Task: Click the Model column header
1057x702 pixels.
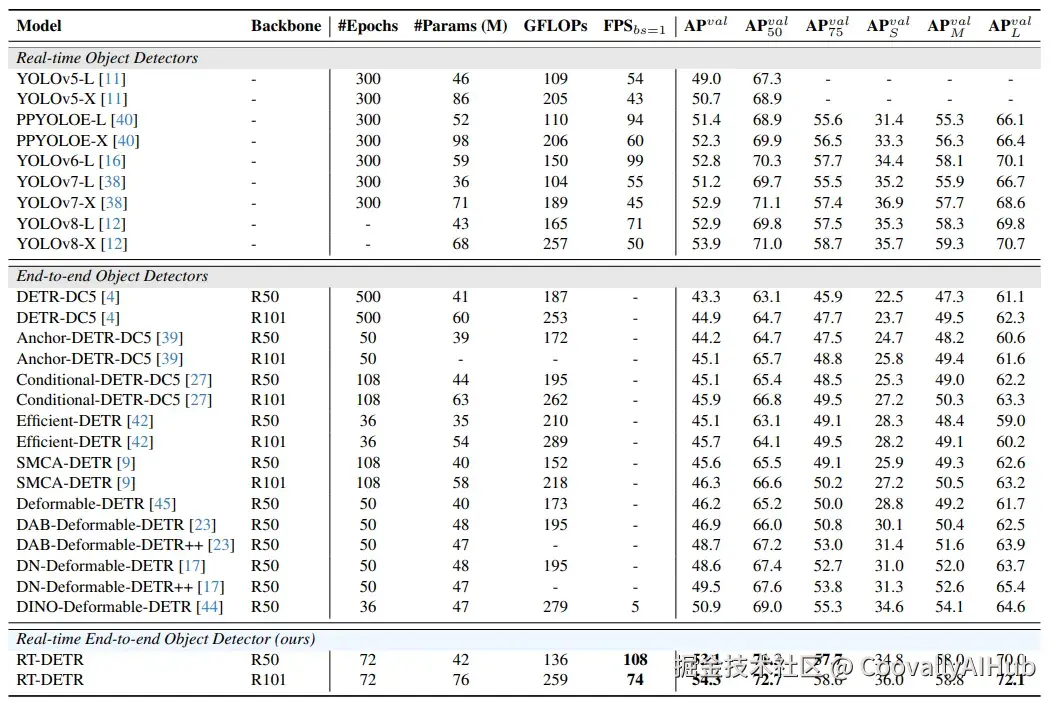Action: [38, 26]
